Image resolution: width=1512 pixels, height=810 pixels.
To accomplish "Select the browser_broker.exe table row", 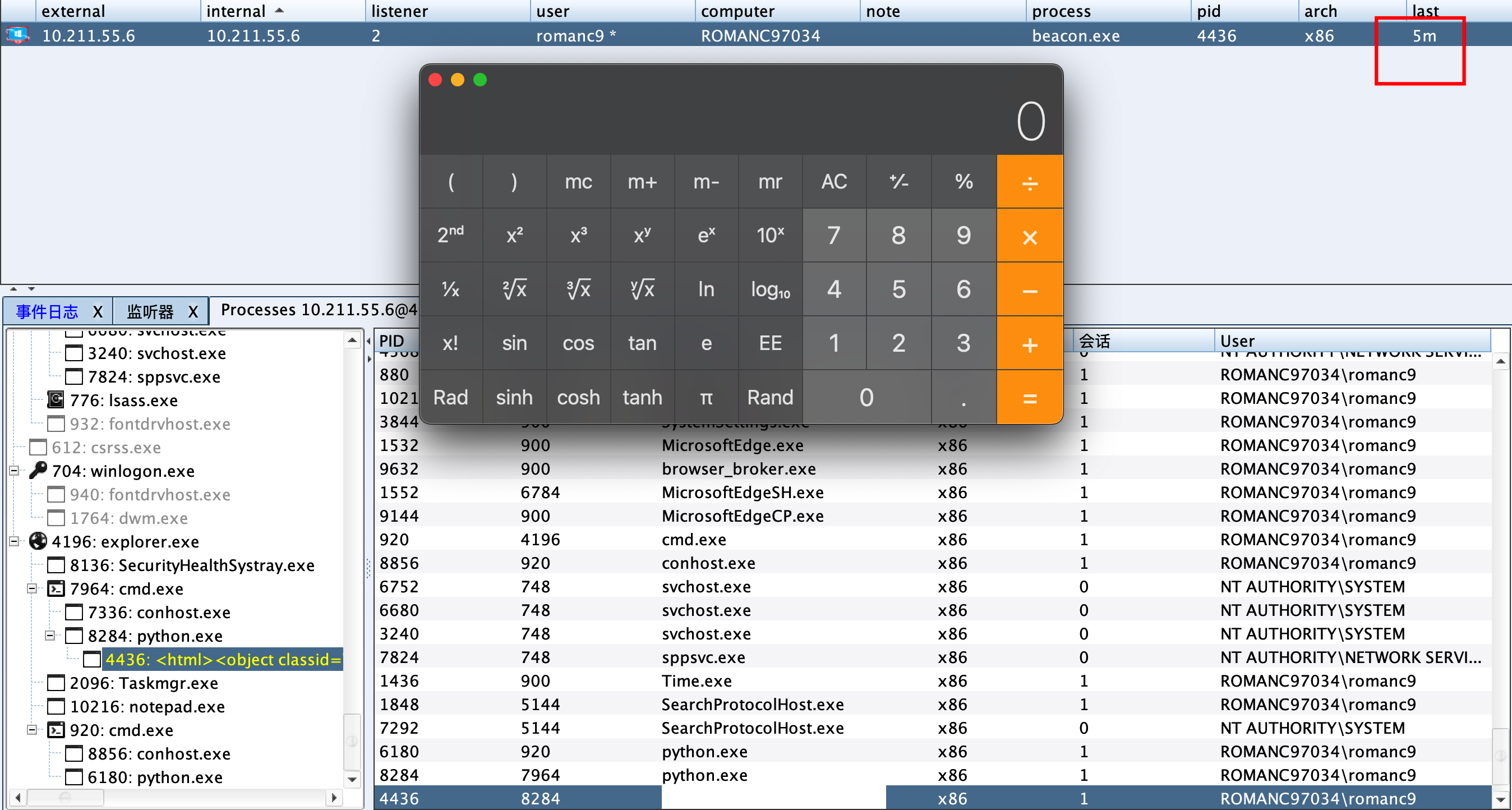I will click(x=933, y=469).
